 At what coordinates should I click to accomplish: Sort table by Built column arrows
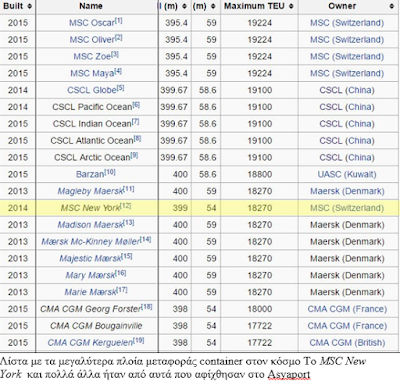click(x=30, y=6)
